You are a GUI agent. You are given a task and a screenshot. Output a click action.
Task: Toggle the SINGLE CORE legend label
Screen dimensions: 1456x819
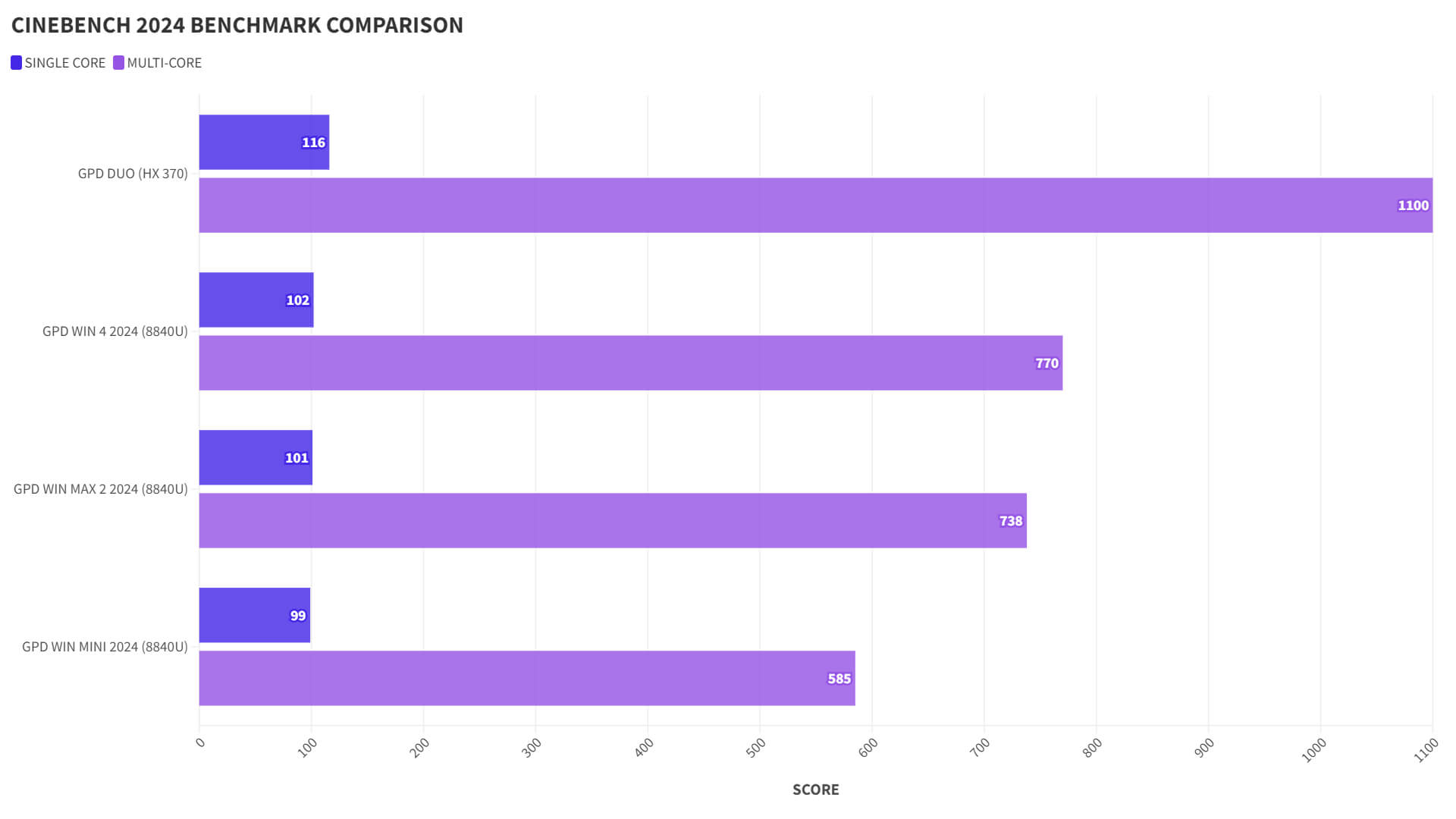tap(65, 63)
